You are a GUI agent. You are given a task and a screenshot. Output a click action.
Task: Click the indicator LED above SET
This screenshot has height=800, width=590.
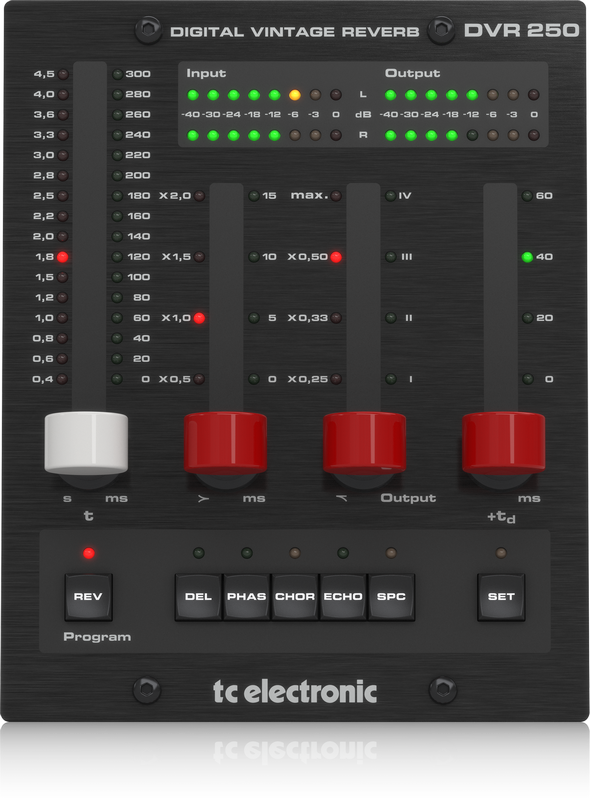[501, 553]
